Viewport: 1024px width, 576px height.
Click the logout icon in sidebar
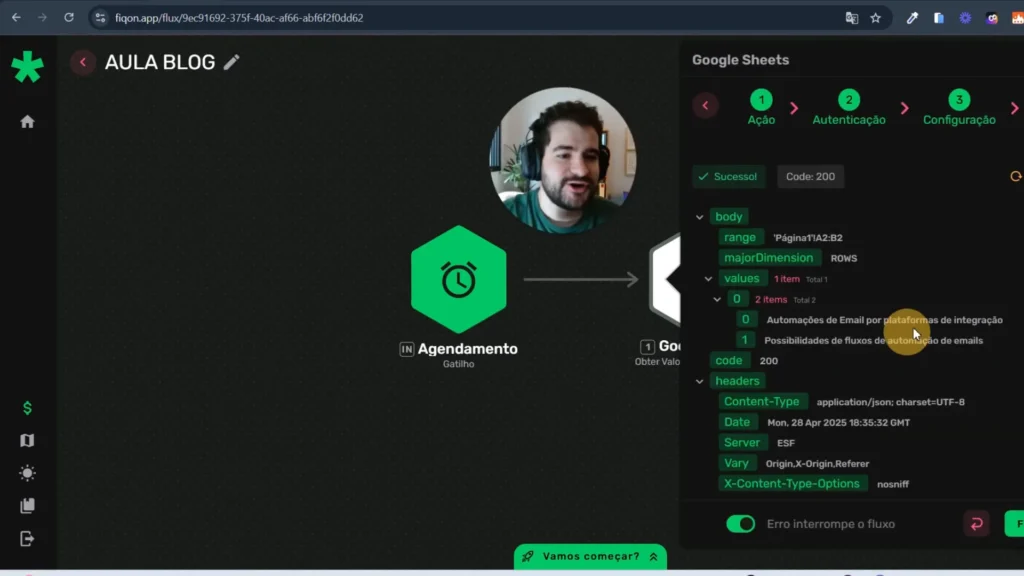(27, 539)
